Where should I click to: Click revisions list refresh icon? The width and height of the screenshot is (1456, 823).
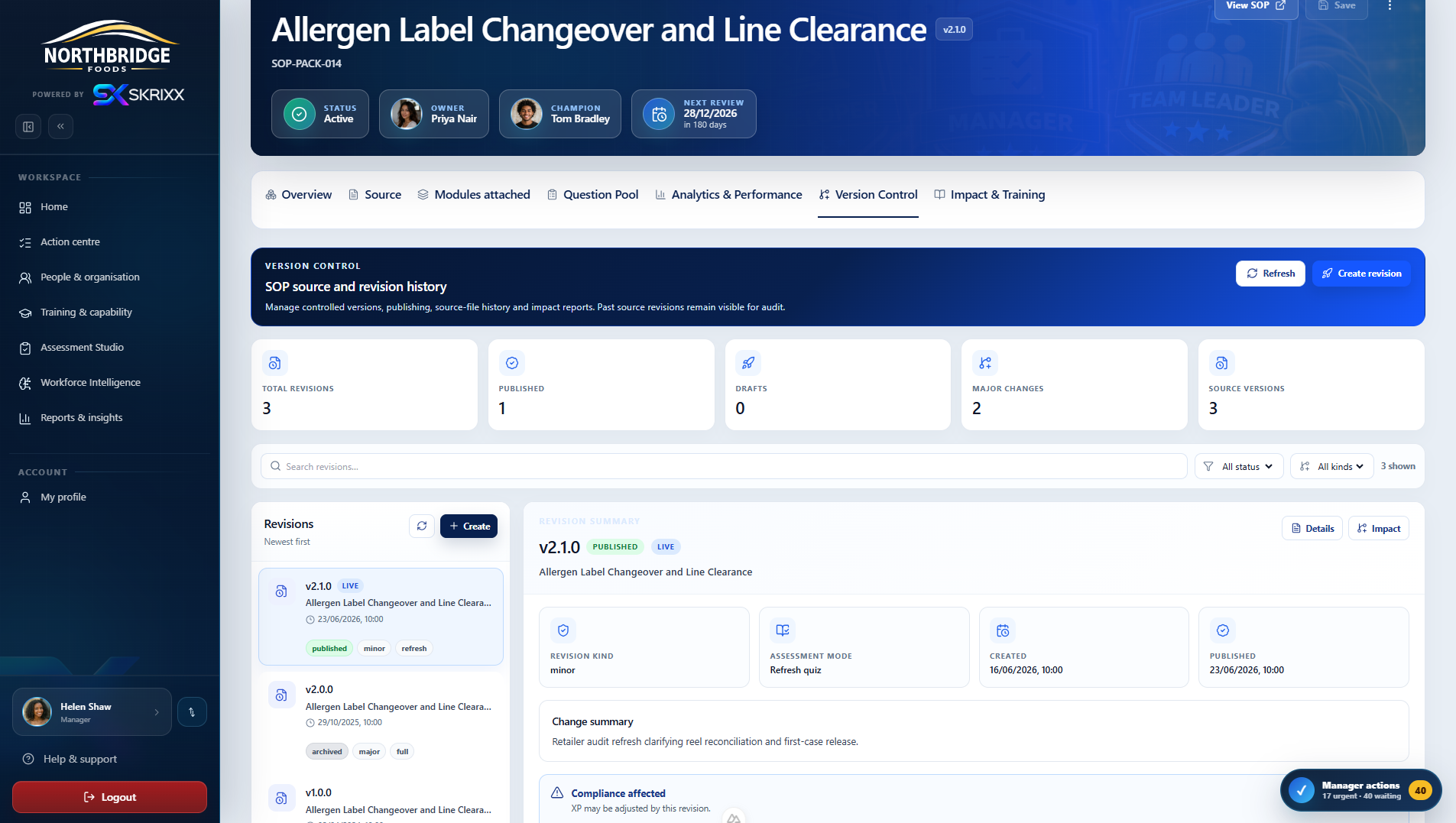click(422, 527)
